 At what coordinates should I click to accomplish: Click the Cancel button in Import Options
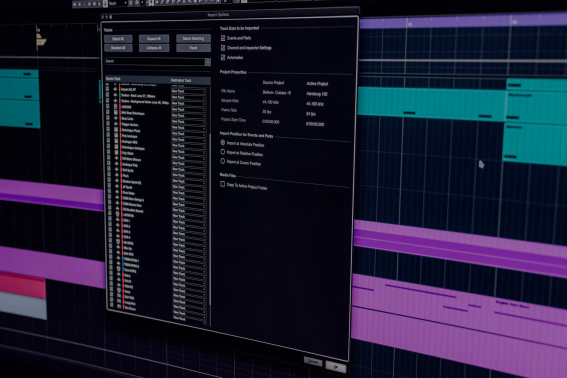click(x=313, y=362)
